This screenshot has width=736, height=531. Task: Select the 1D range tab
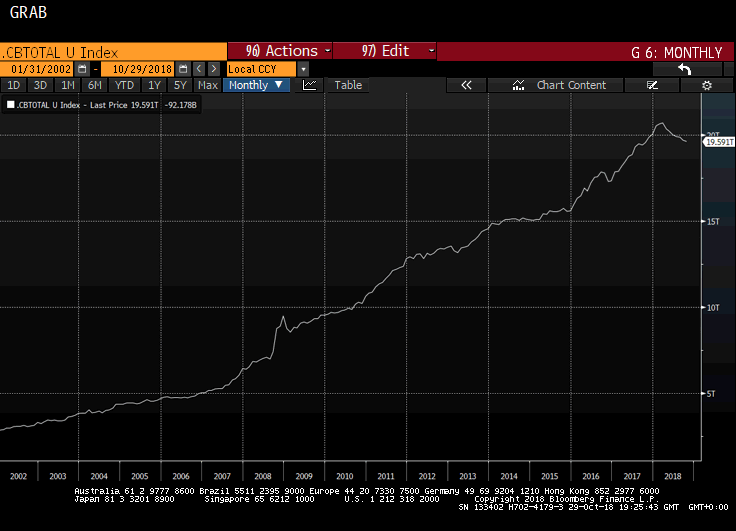point(14,85)
